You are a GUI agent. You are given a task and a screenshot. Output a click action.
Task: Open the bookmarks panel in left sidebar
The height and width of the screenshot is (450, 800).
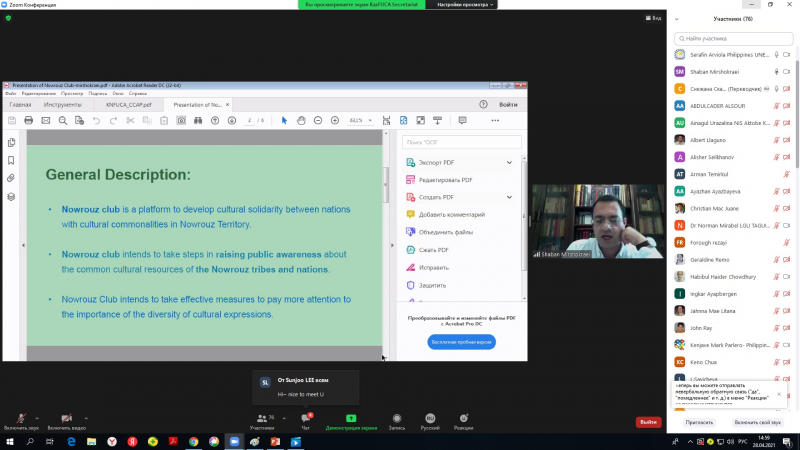[x=11, y=160]
